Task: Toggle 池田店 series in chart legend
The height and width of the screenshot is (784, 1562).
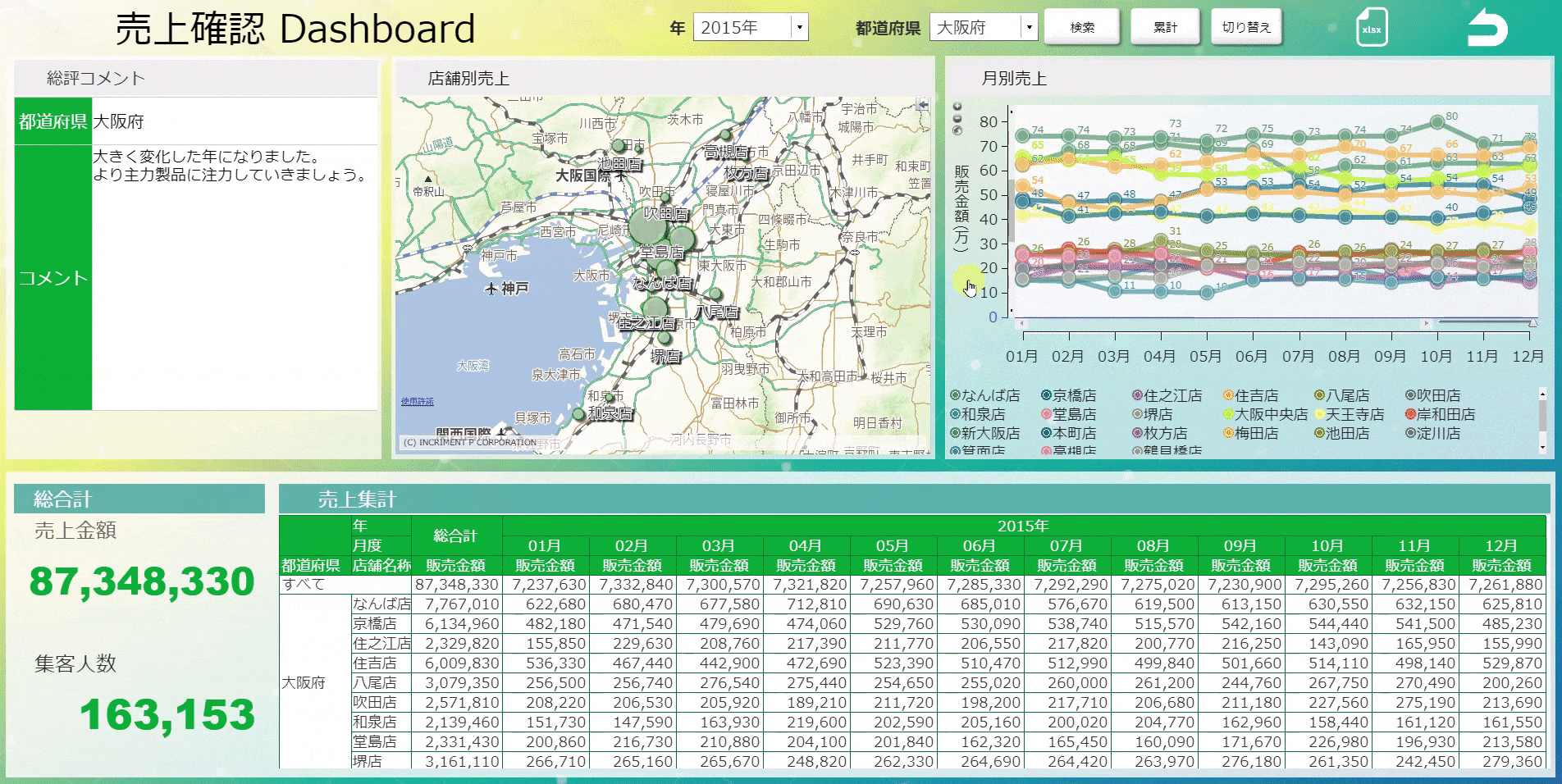Action: 1341,433
